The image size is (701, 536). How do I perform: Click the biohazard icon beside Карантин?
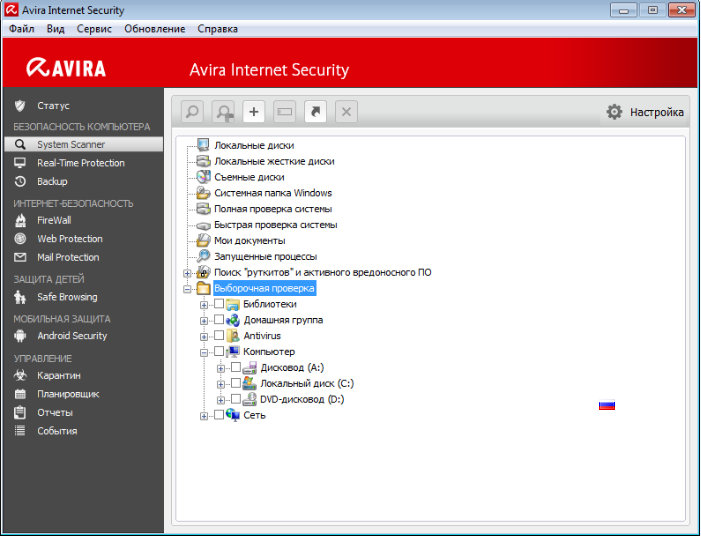20,376
